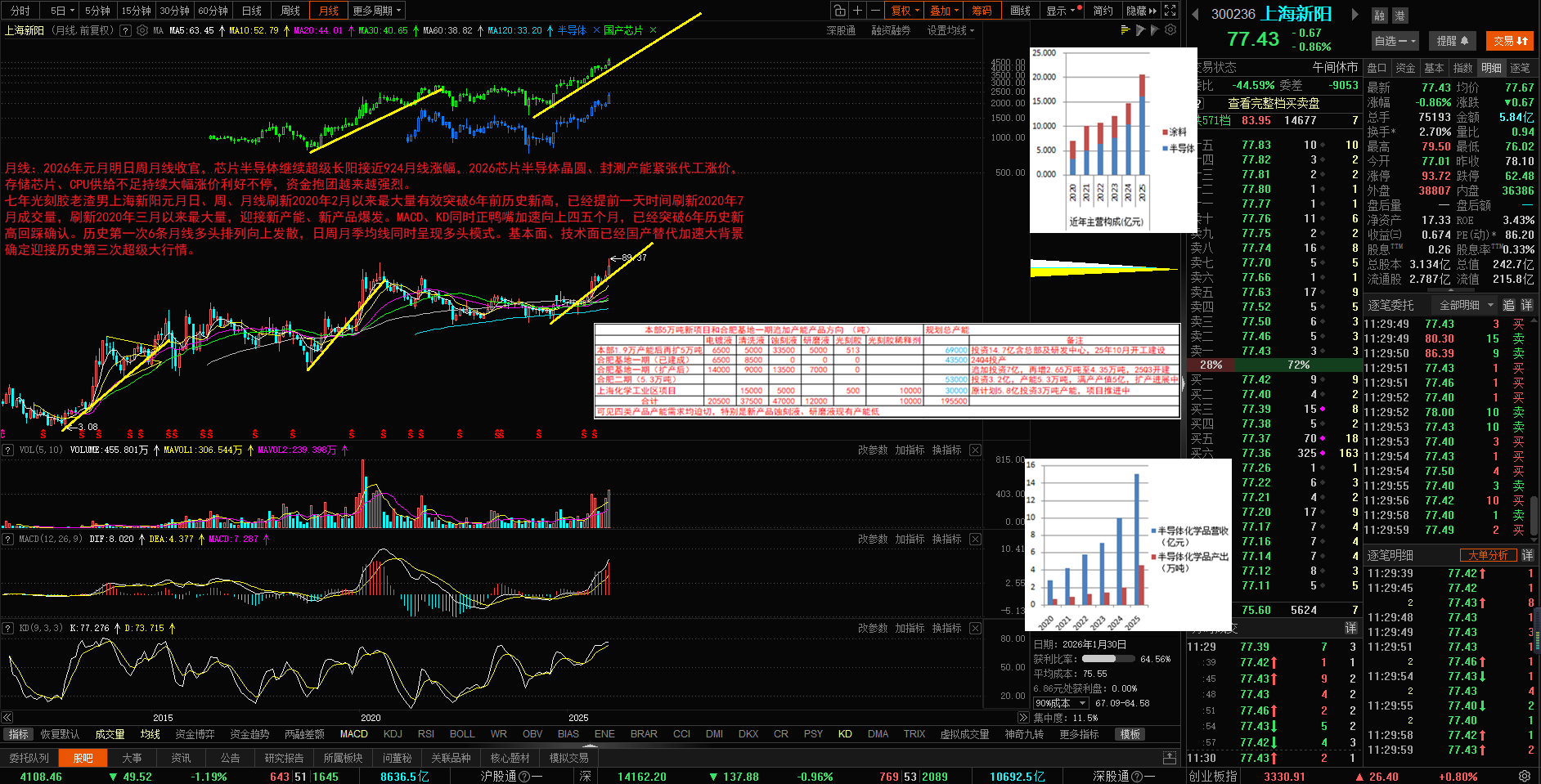
Task: Click the 获利比率 progress bar
Action: [1107, 659]
